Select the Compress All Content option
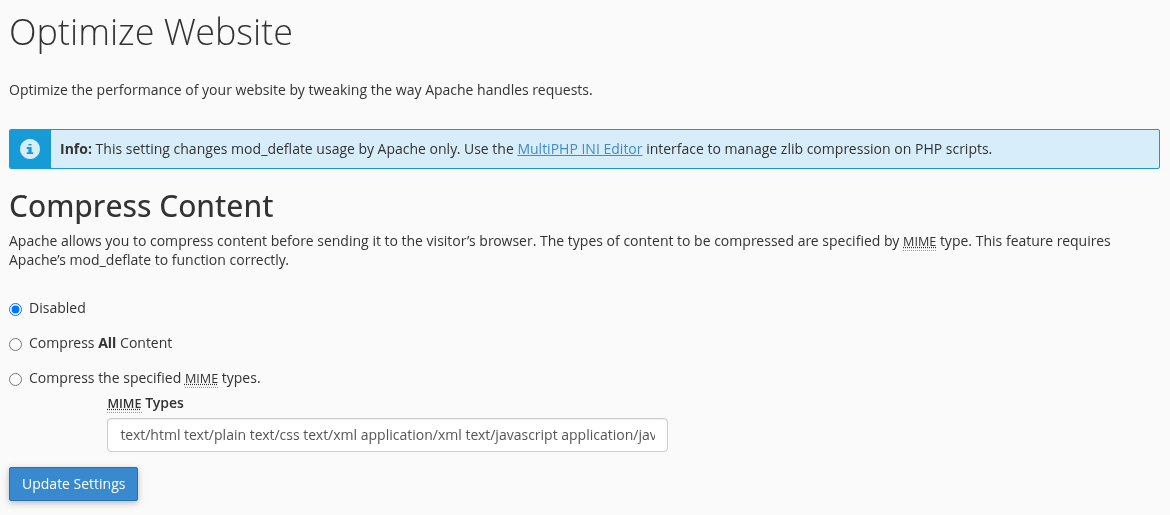This screenshot has height=515, width=1170. point(16,344)
